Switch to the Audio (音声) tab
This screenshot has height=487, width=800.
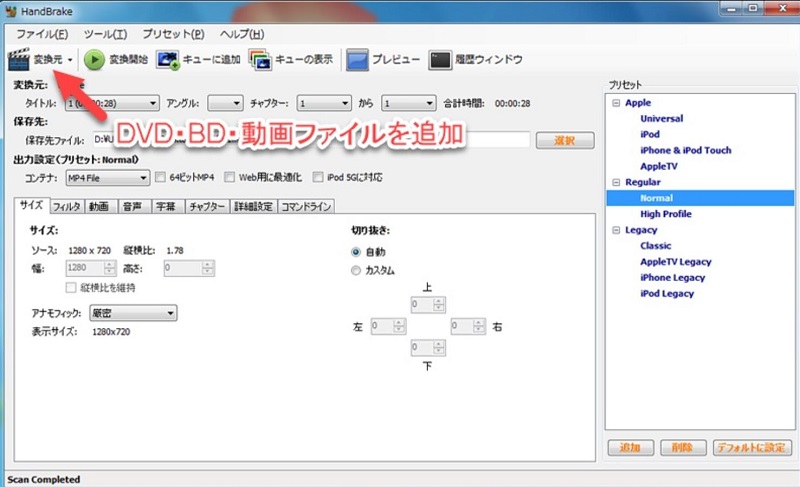pyautogui.click(x=133, y=207)
